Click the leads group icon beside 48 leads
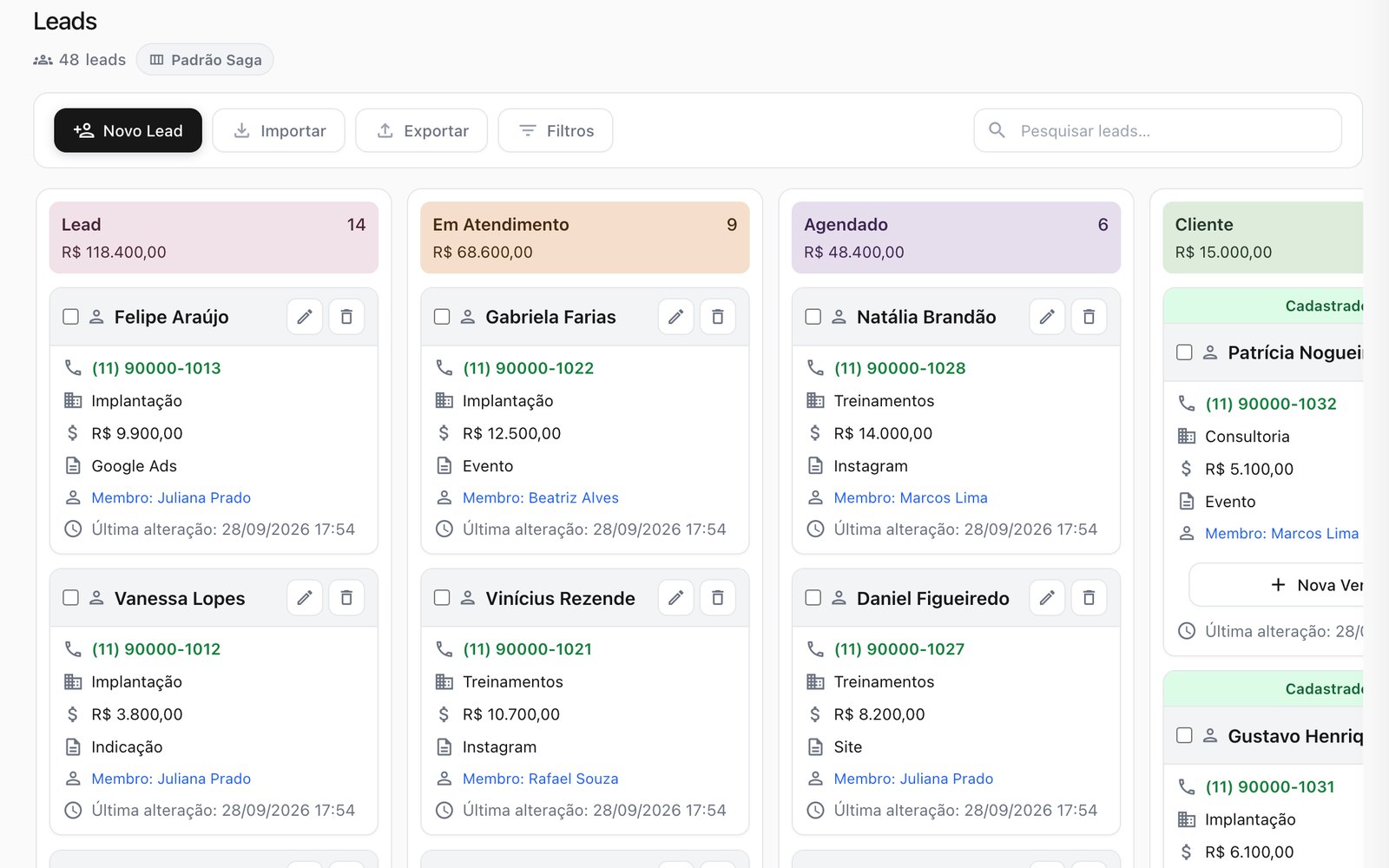Image resolution: width=1389 pixels, height=868 pixels. [43, 60]
